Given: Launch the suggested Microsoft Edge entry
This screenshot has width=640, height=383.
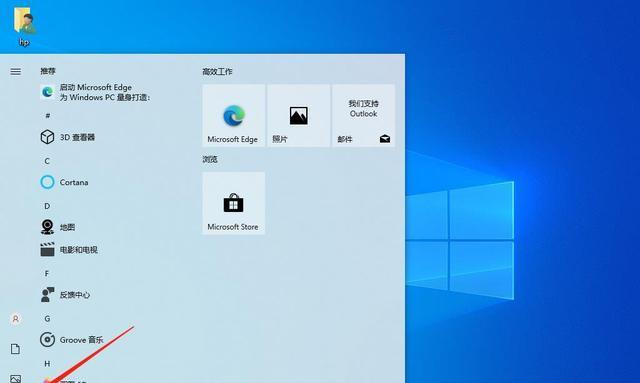Looking at the screenshot, I should pos(96,92).
